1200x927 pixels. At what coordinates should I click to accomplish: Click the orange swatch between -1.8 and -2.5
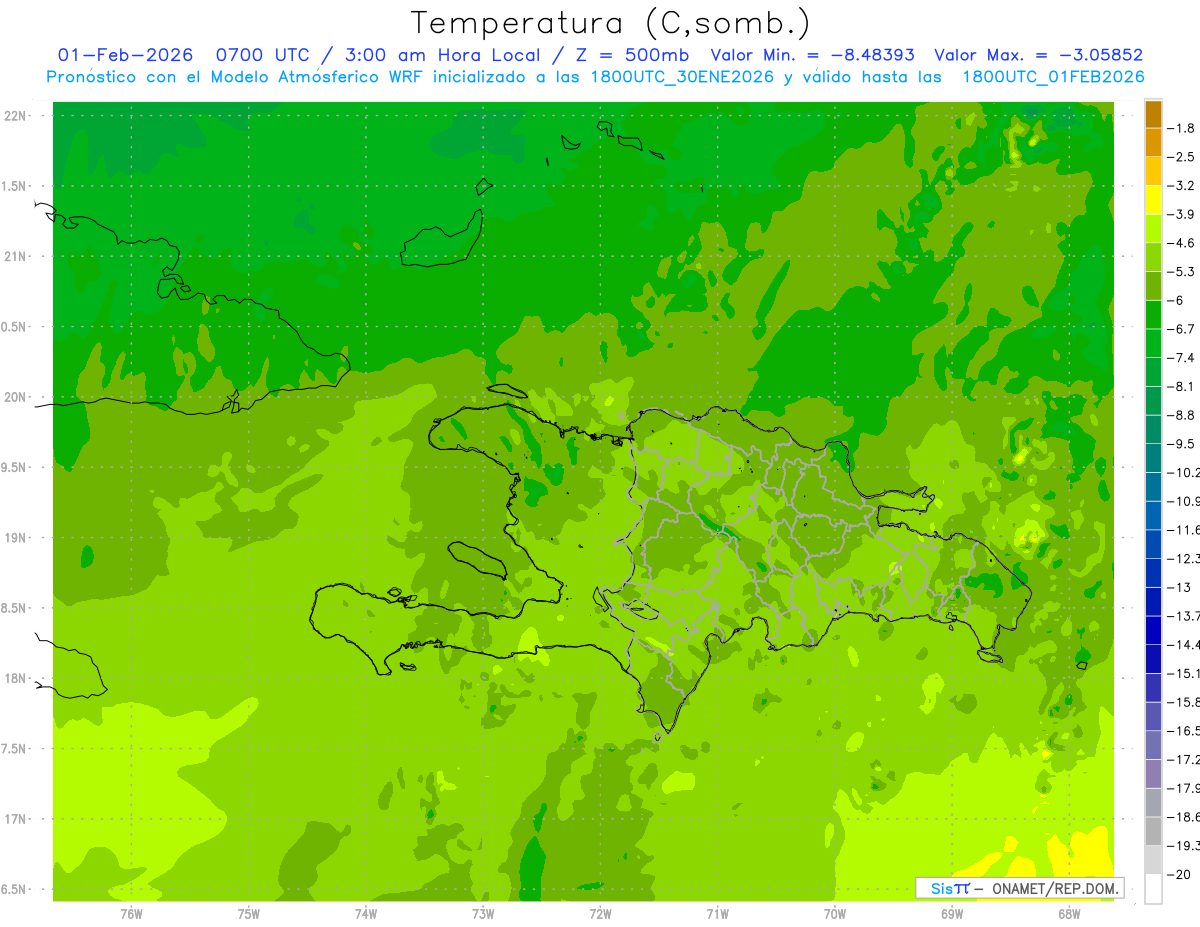click(x=1153, y=142)
